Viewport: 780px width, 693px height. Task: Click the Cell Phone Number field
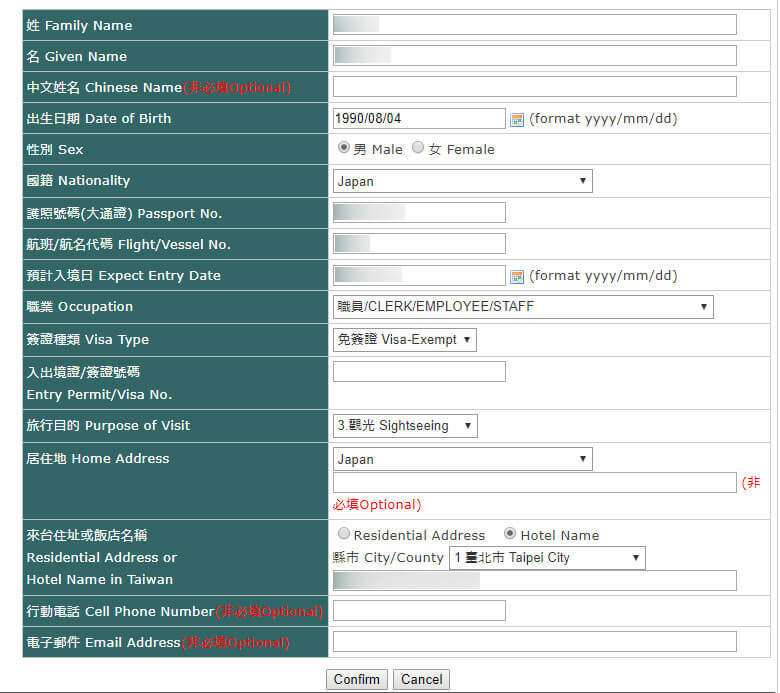tap(419, 610)
